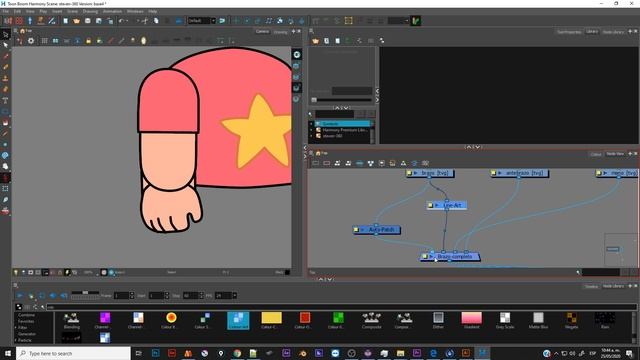Image resolution: width=640 pixels, height=360 pixels.
Task: Click the Composite node icon in Node View toolbar
Action: [370, 163]
